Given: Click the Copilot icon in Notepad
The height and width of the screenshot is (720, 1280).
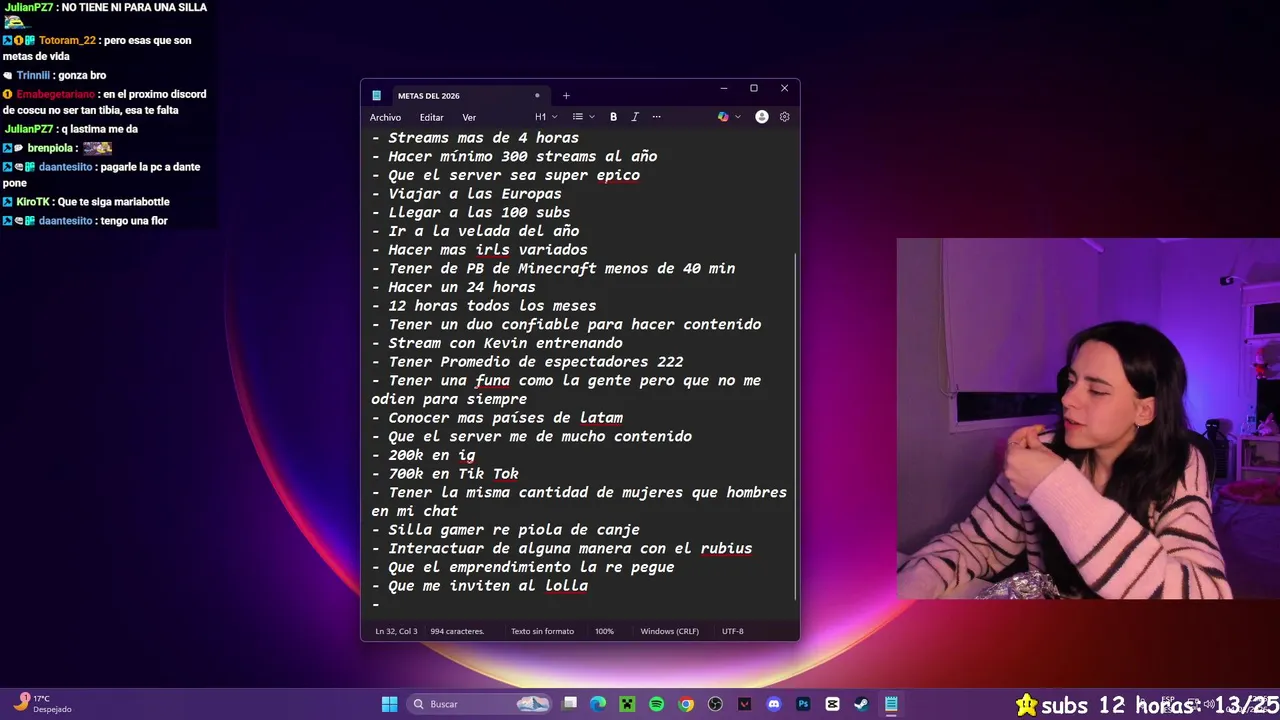Looking at the screenshot, I should (x=723, y=117).
